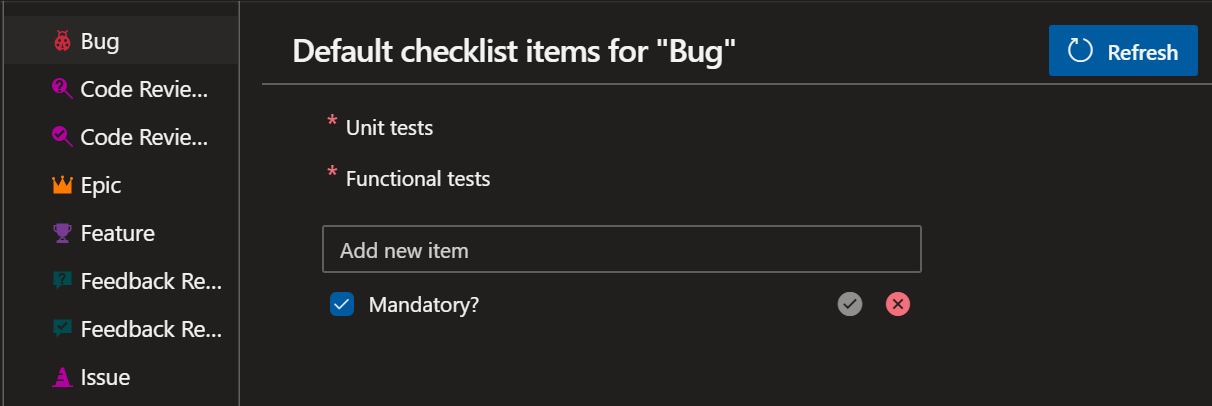Image resolution: width=1212 pixels, height=406 pixels.
Task: Click the red asterisk beside Functional tests
Action: [332, 175]
